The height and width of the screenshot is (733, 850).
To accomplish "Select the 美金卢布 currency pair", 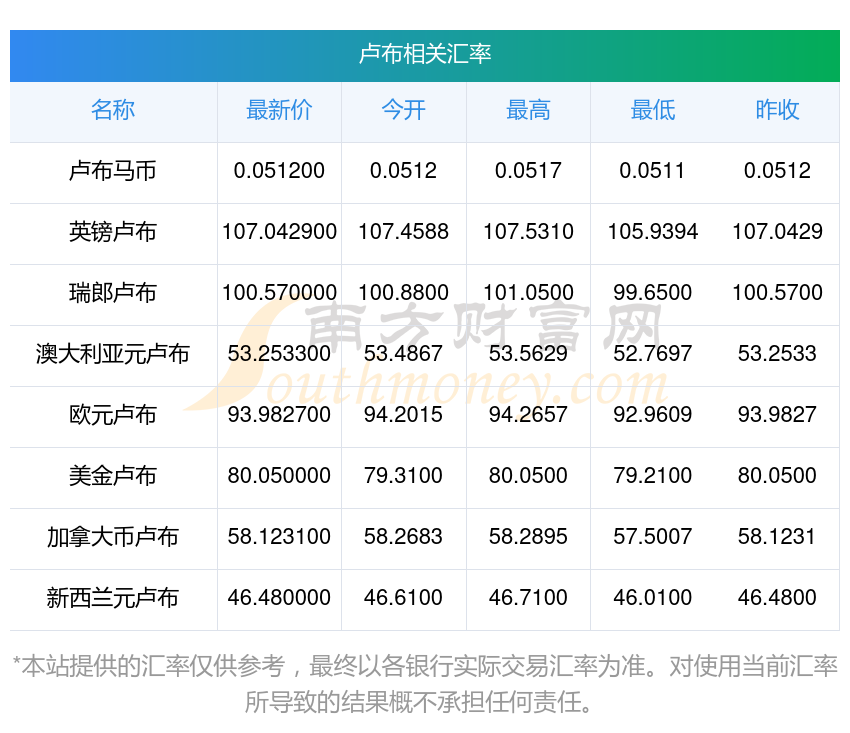I will (x=113, y=476).
